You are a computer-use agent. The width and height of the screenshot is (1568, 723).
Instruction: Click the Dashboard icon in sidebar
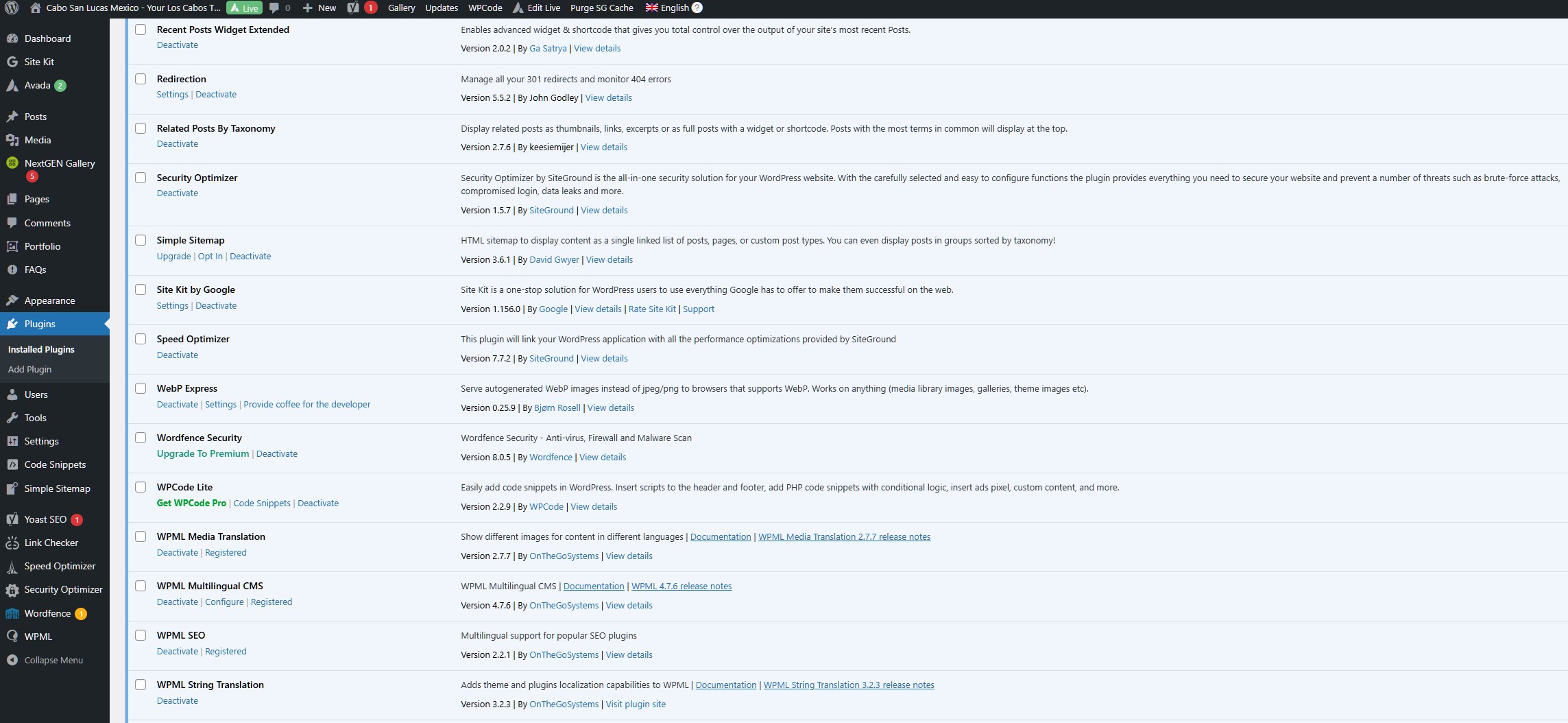click(12, 38)
